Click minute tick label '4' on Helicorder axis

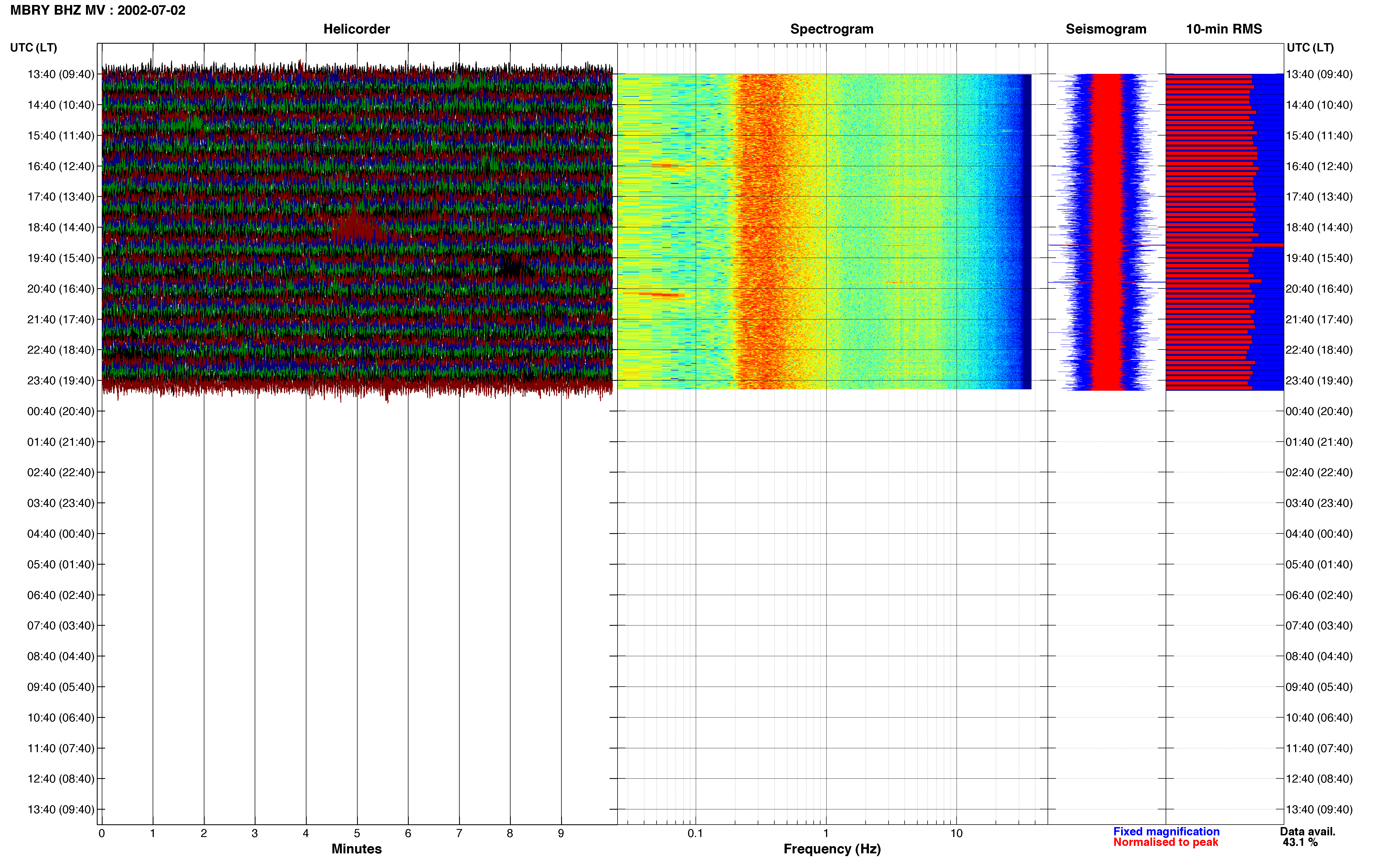coord(306,833)
